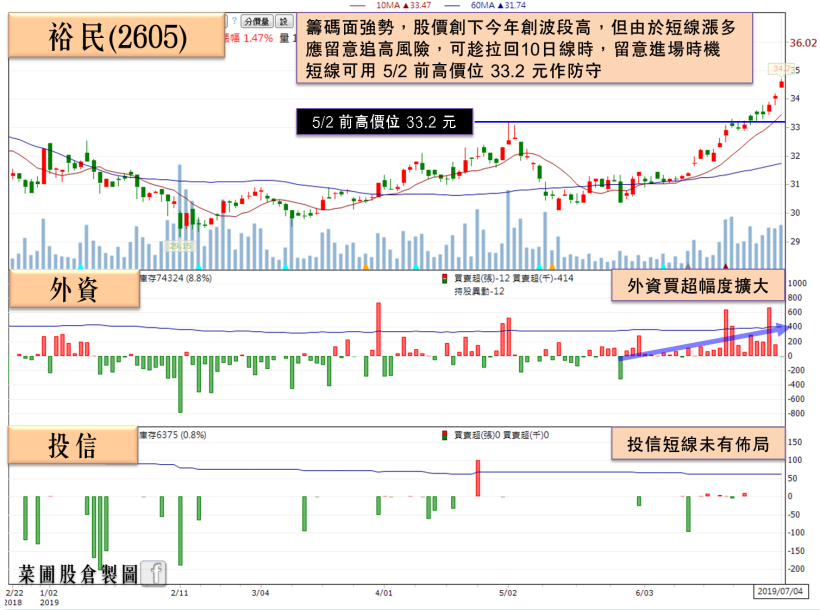This screenshot has height=610, width=820.
Task: Click trust holdings text 庫存6375 (0.8%)
Action: pos(173,435)
